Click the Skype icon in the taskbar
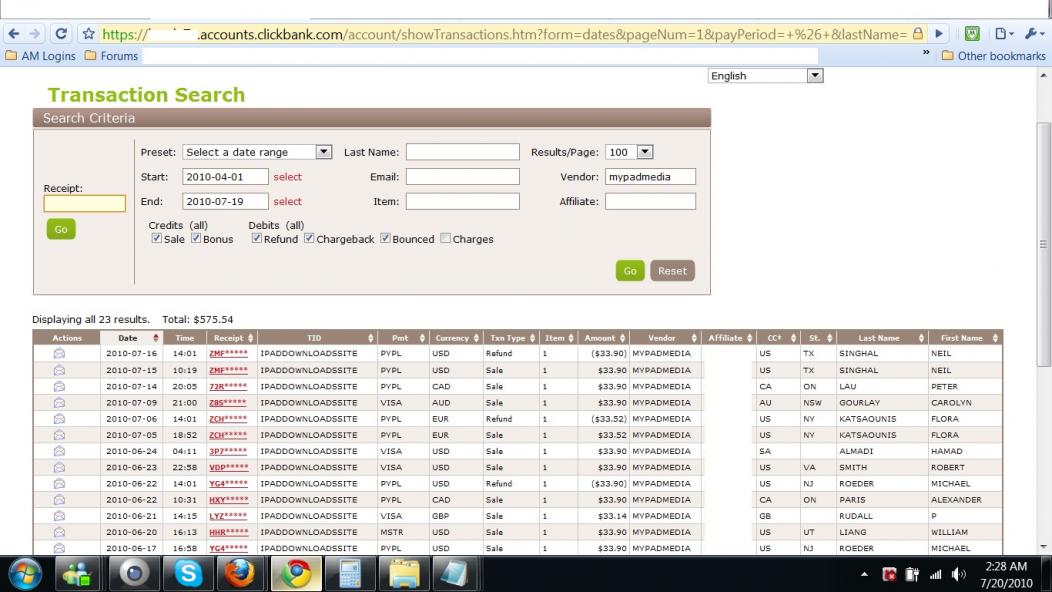The width and height of the screenshot is (1052, 592). pos(188,573)
